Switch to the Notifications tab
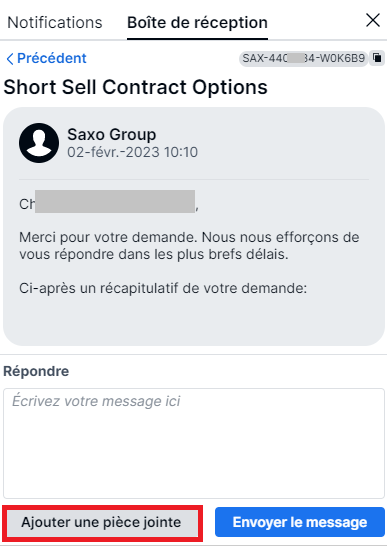The image size is (387, 546). [55, 23]
